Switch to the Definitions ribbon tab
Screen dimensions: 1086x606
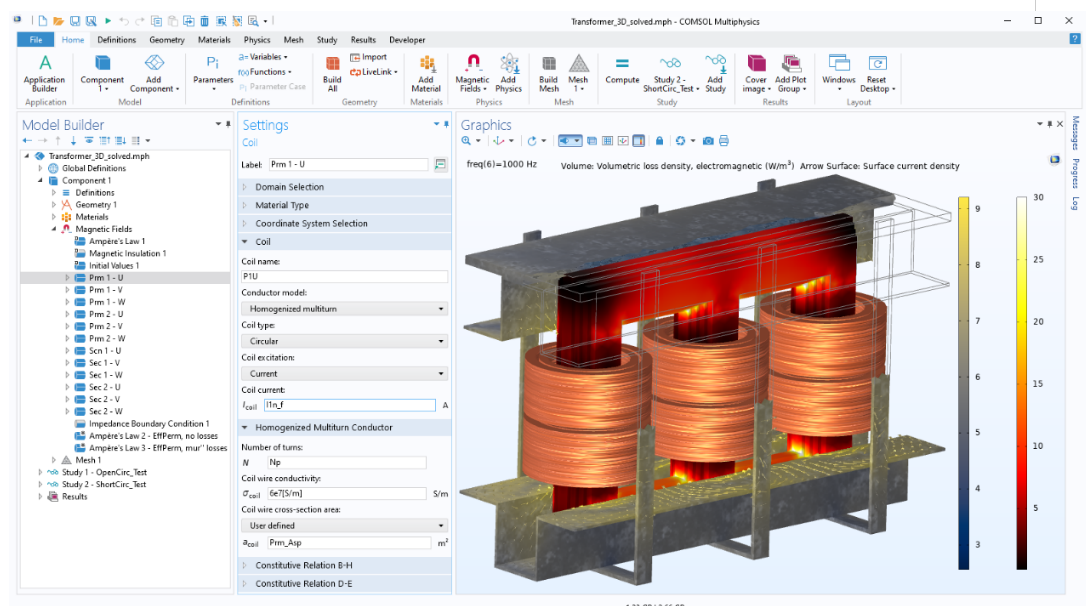pos(116,39)
